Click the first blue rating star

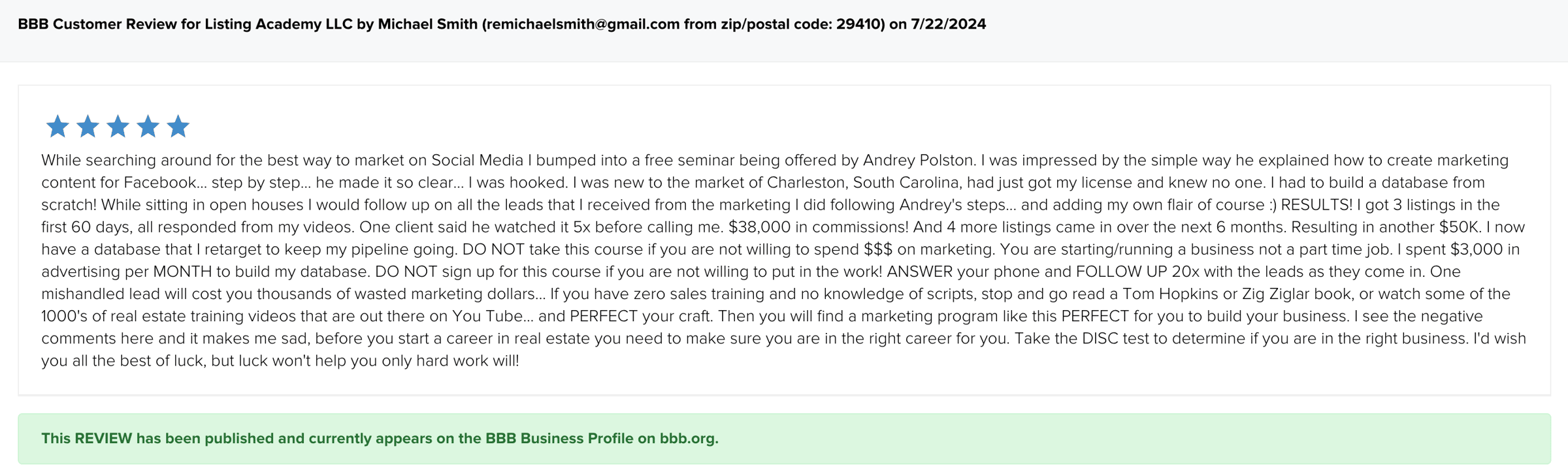point(57,127)
